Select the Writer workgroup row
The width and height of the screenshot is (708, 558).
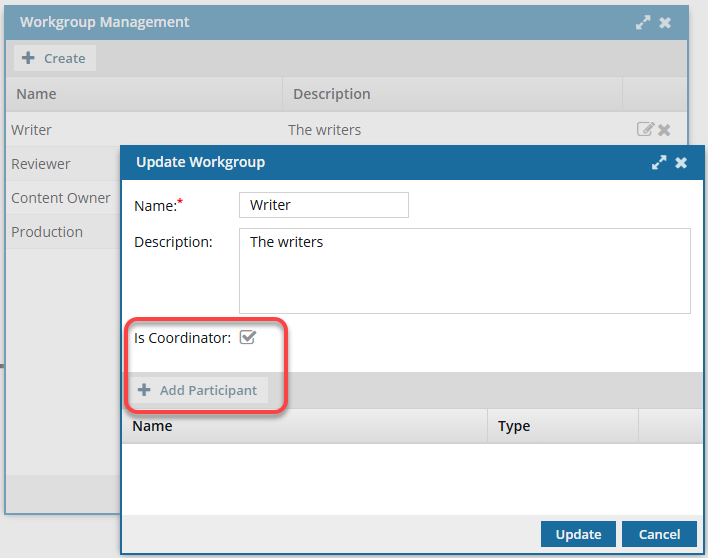(32, 130)
